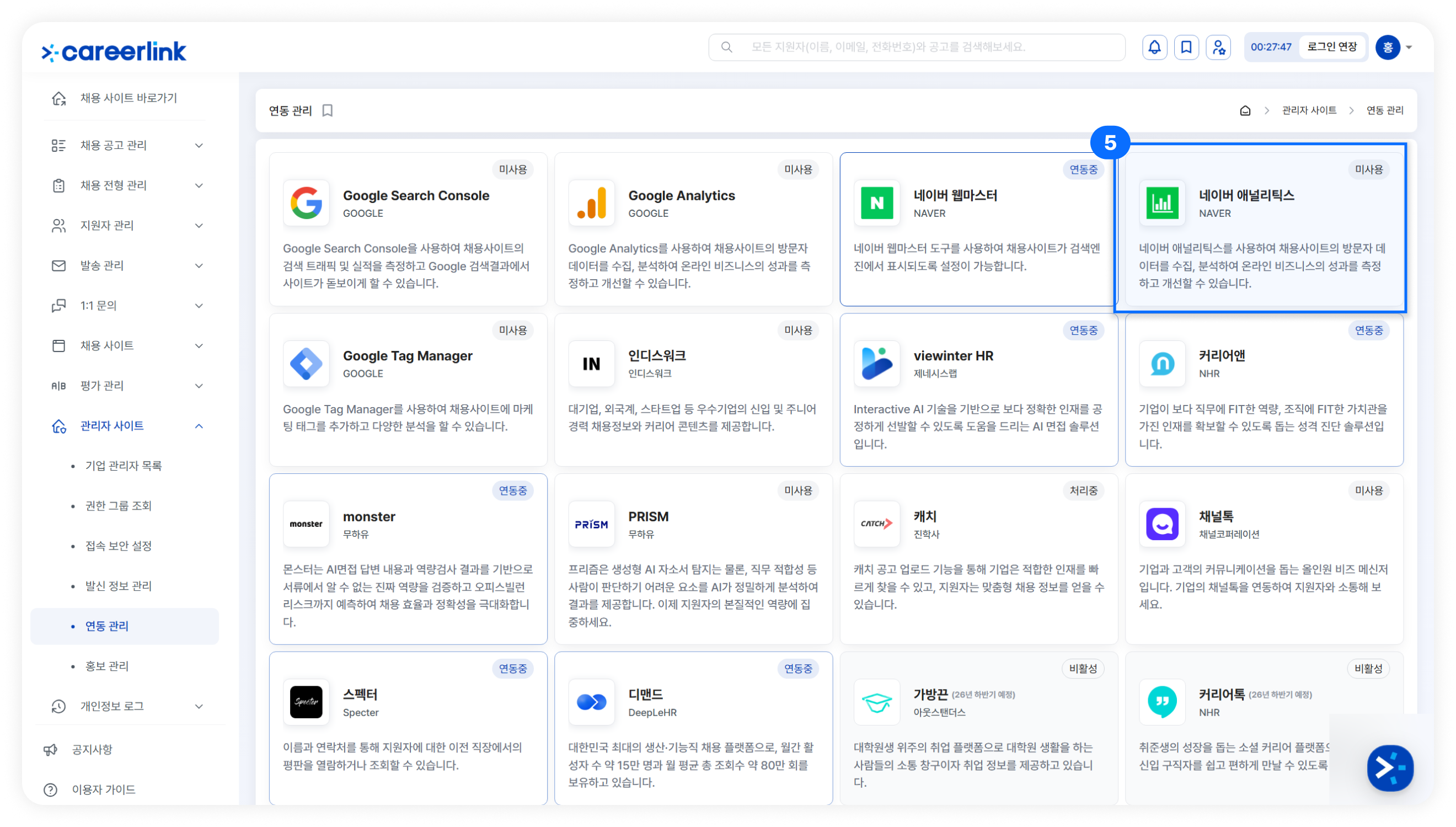Viewport: 1456px width, 827px height.
Task: Click the 비활성 badge on 가방끈
Action: point(1083,669)
